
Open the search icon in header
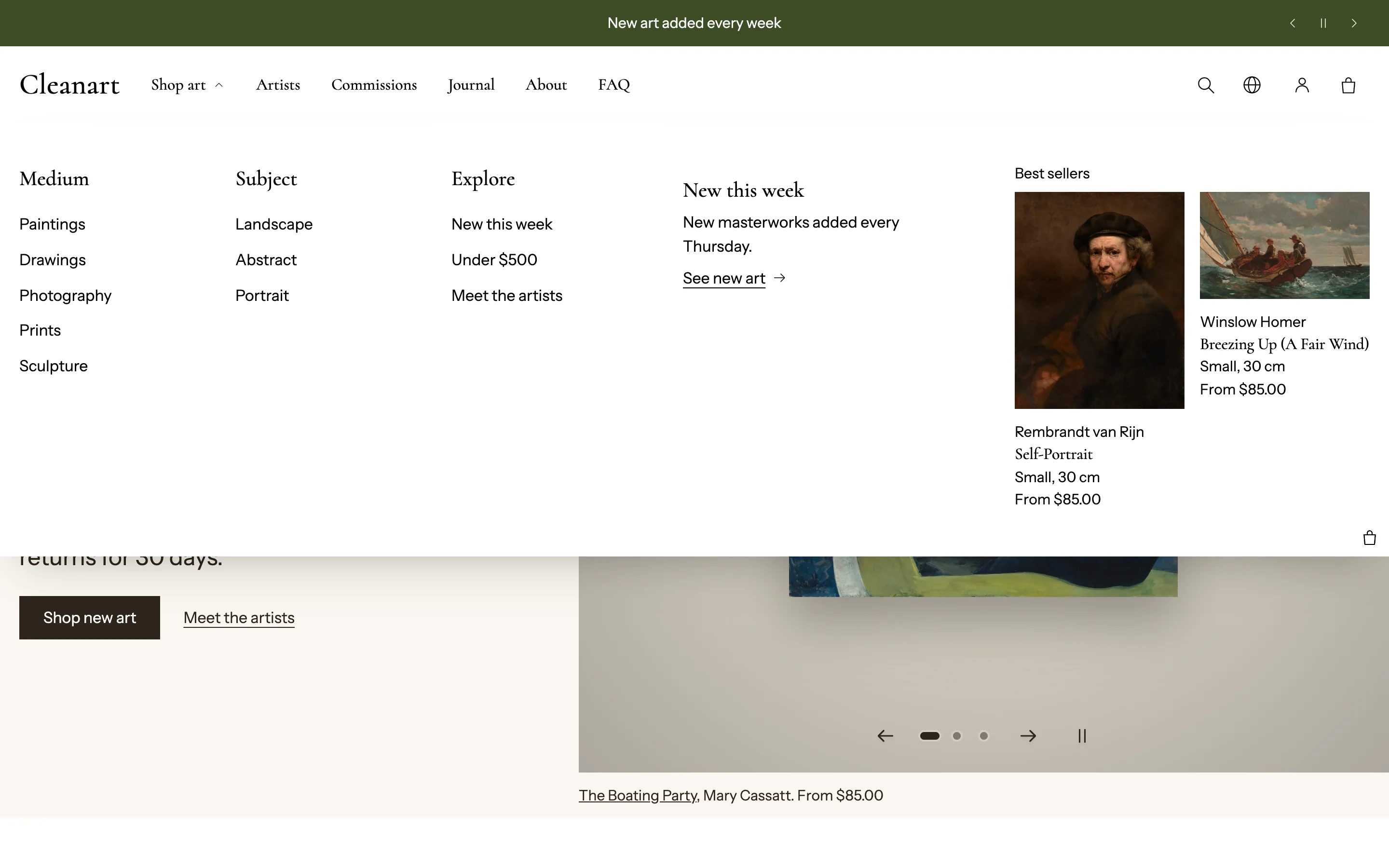pyautogui.click(x=1205, y=85)
